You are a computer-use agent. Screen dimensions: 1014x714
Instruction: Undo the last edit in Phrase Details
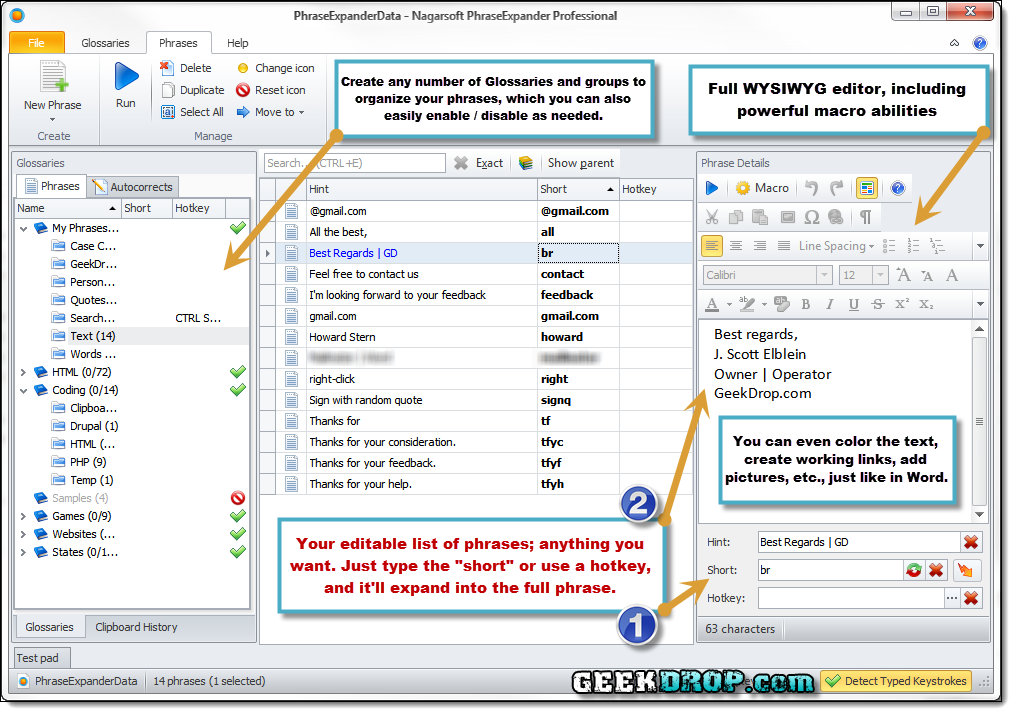(812, 188)
